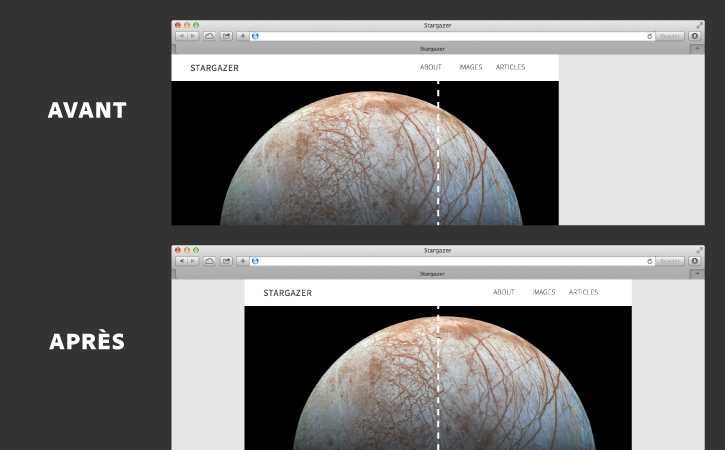Click the add bookmark plus icon in the top browser
The height and width of the screenshot is (450, 725).
coord(243,36)
